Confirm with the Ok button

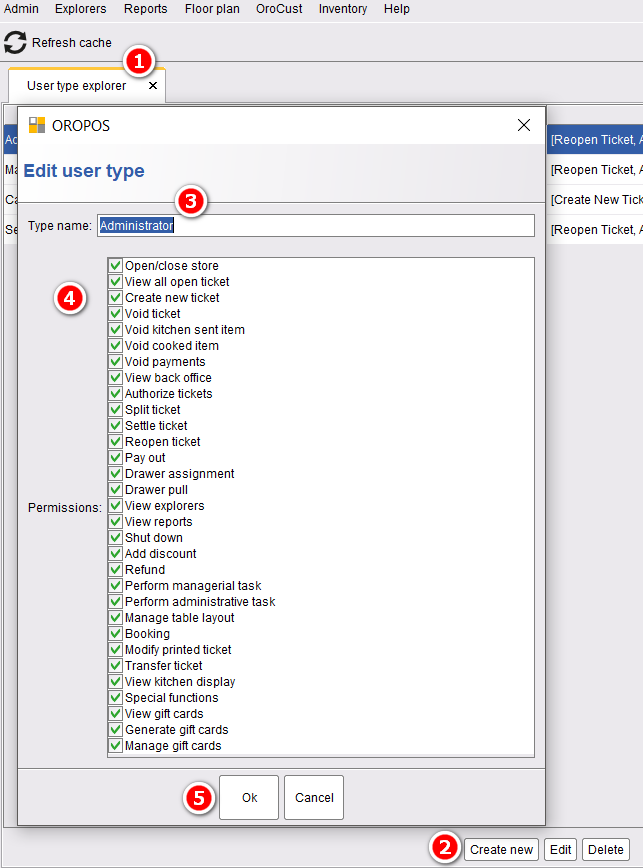coord(249,797)
